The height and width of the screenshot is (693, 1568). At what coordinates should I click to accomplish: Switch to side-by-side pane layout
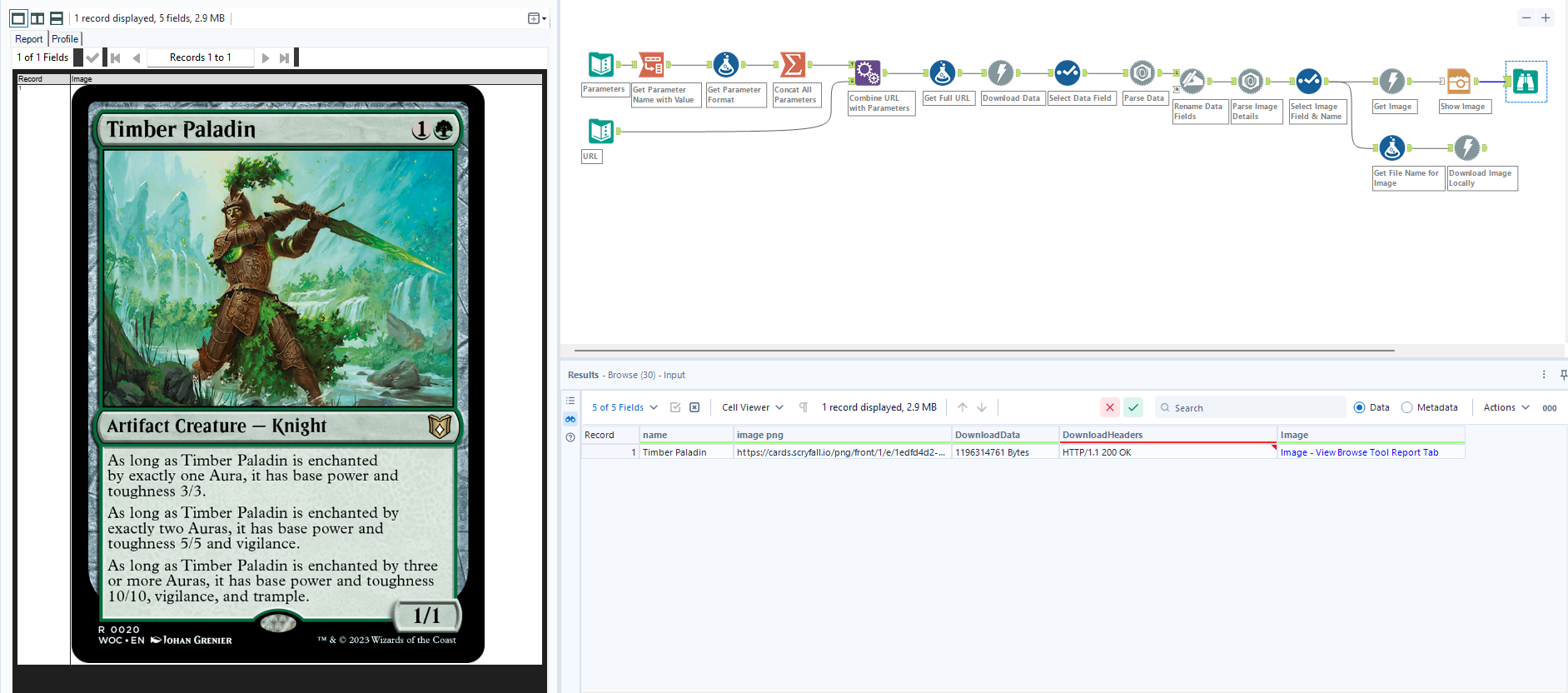(37, 18)
